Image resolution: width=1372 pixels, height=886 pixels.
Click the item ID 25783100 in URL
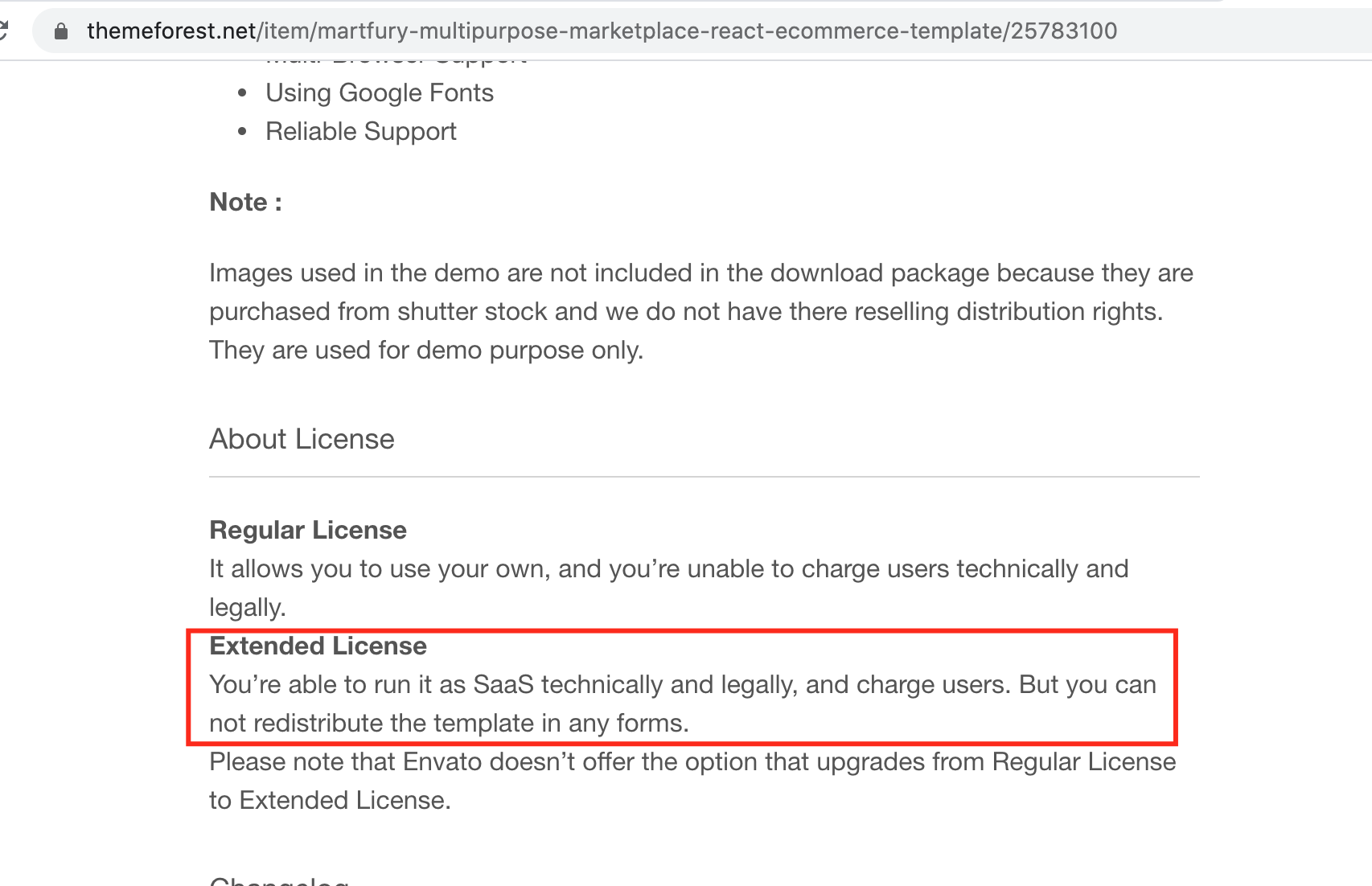[x=1064, y=31]
